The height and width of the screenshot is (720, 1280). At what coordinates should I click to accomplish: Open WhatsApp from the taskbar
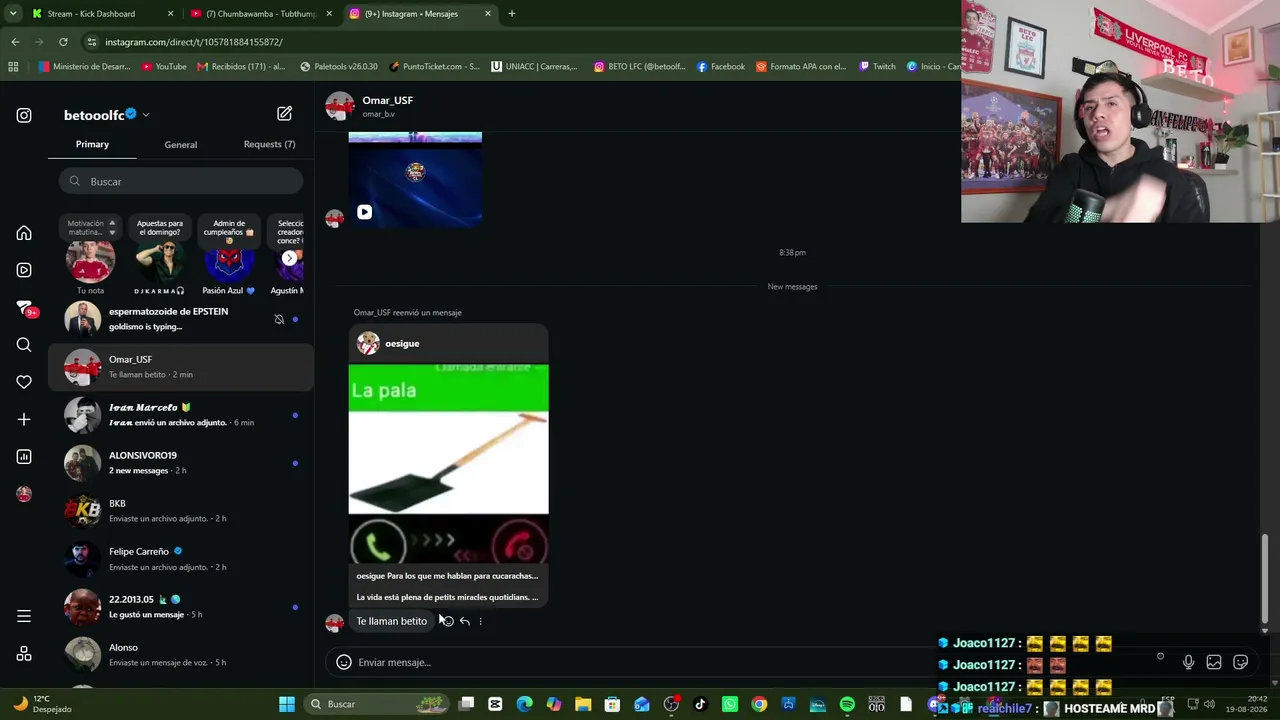coord(730,704)
